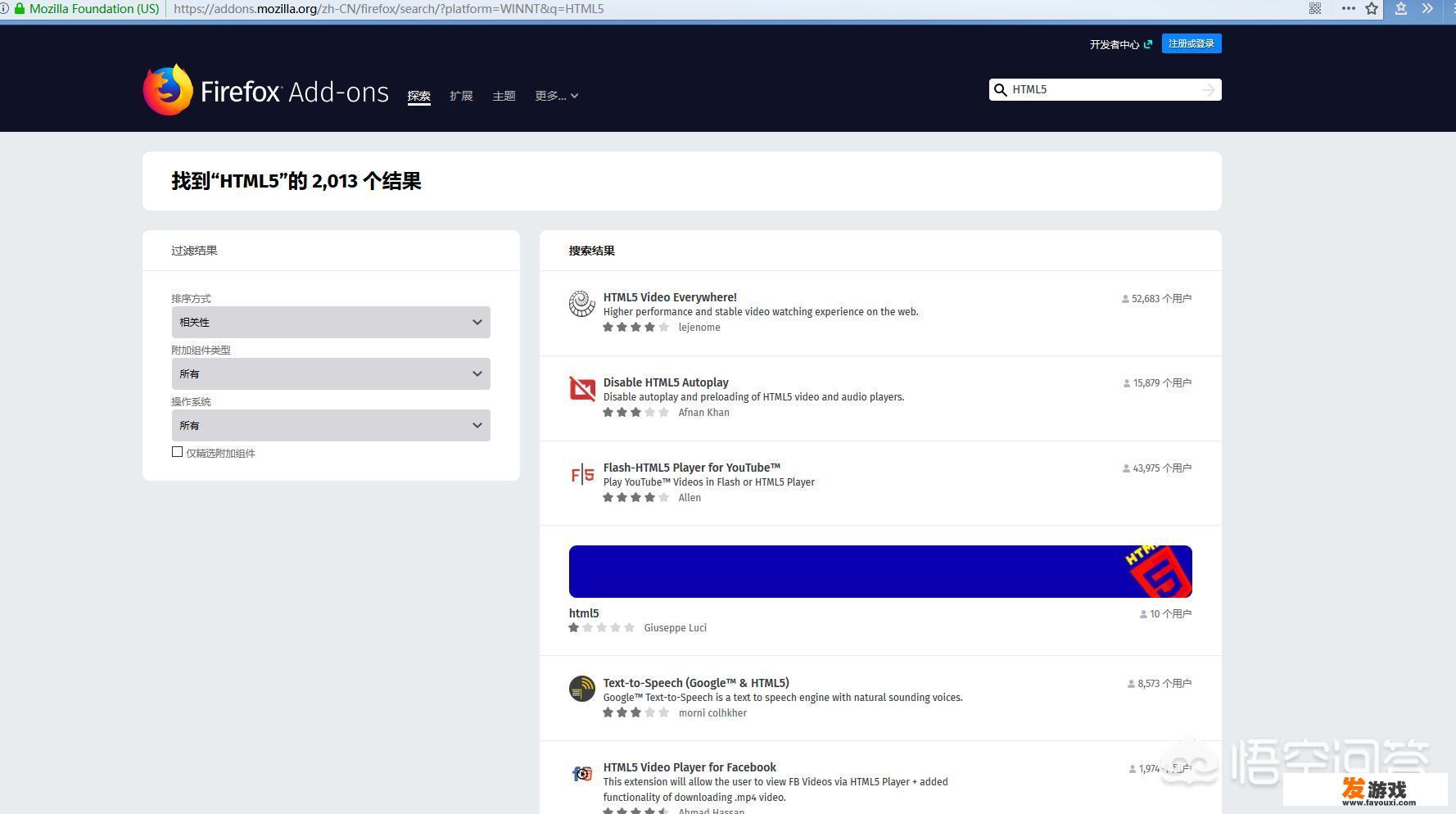Open Disable HTML5 Autoplay title link

666,382
